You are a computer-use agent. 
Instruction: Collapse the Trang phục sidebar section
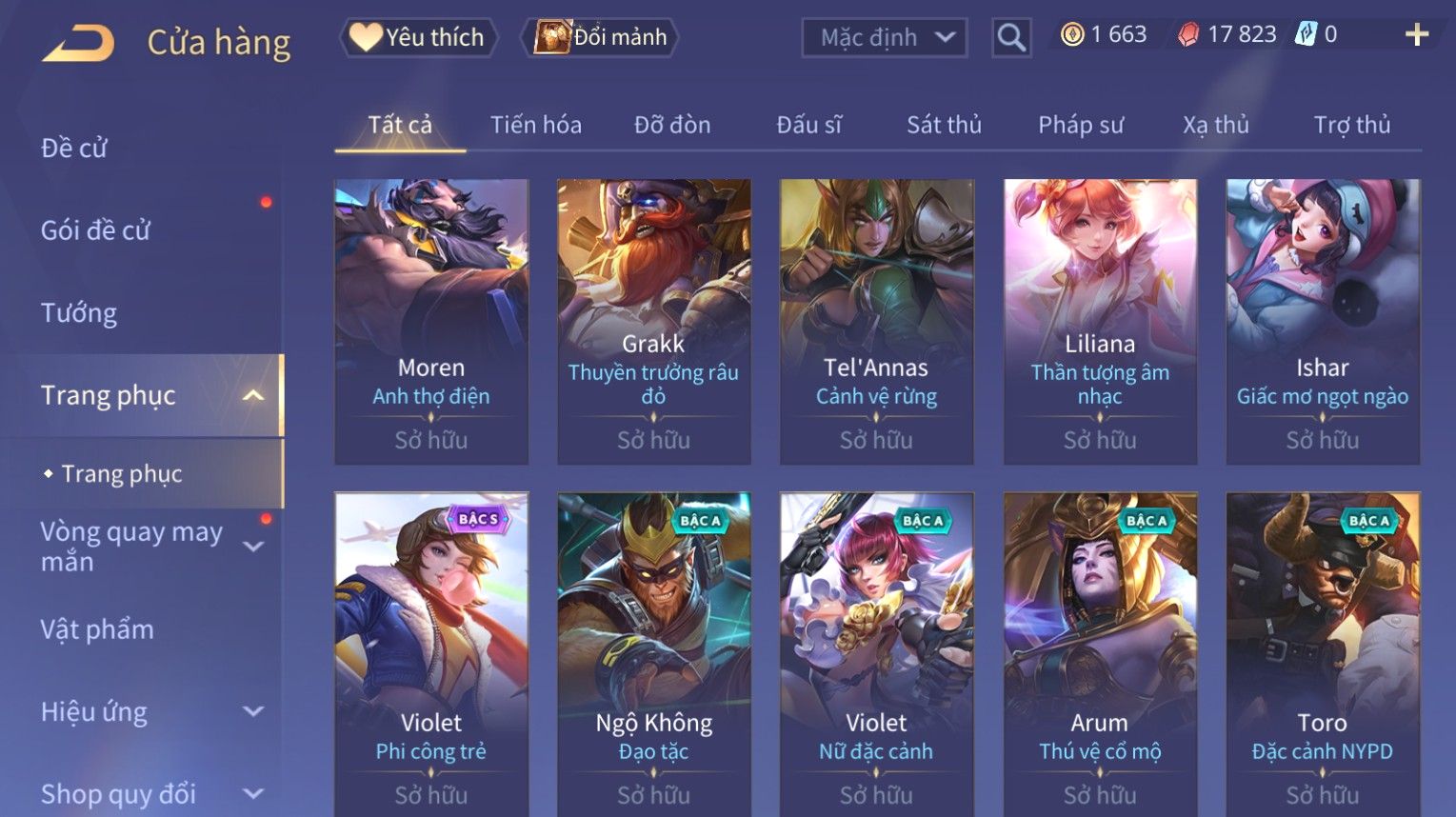click(253, 395)
